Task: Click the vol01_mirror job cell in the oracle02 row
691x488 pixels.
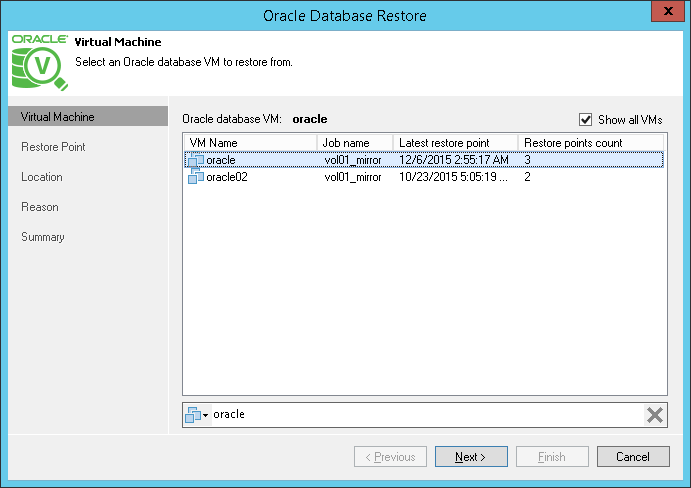Action: click(353, 177)
